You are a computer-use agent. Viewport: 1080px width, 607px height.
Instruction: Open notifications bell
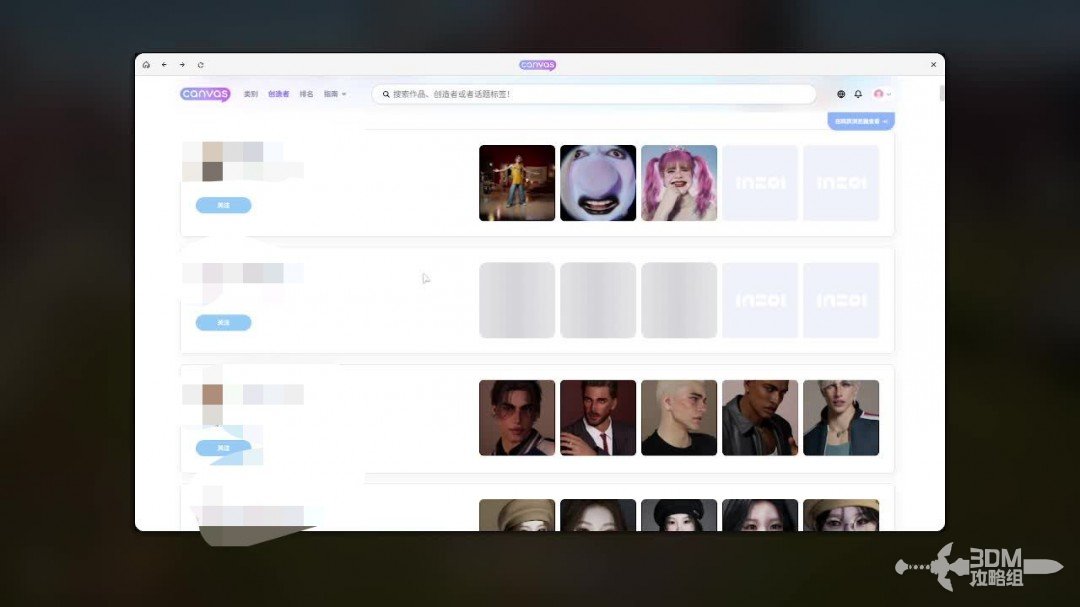858,94
